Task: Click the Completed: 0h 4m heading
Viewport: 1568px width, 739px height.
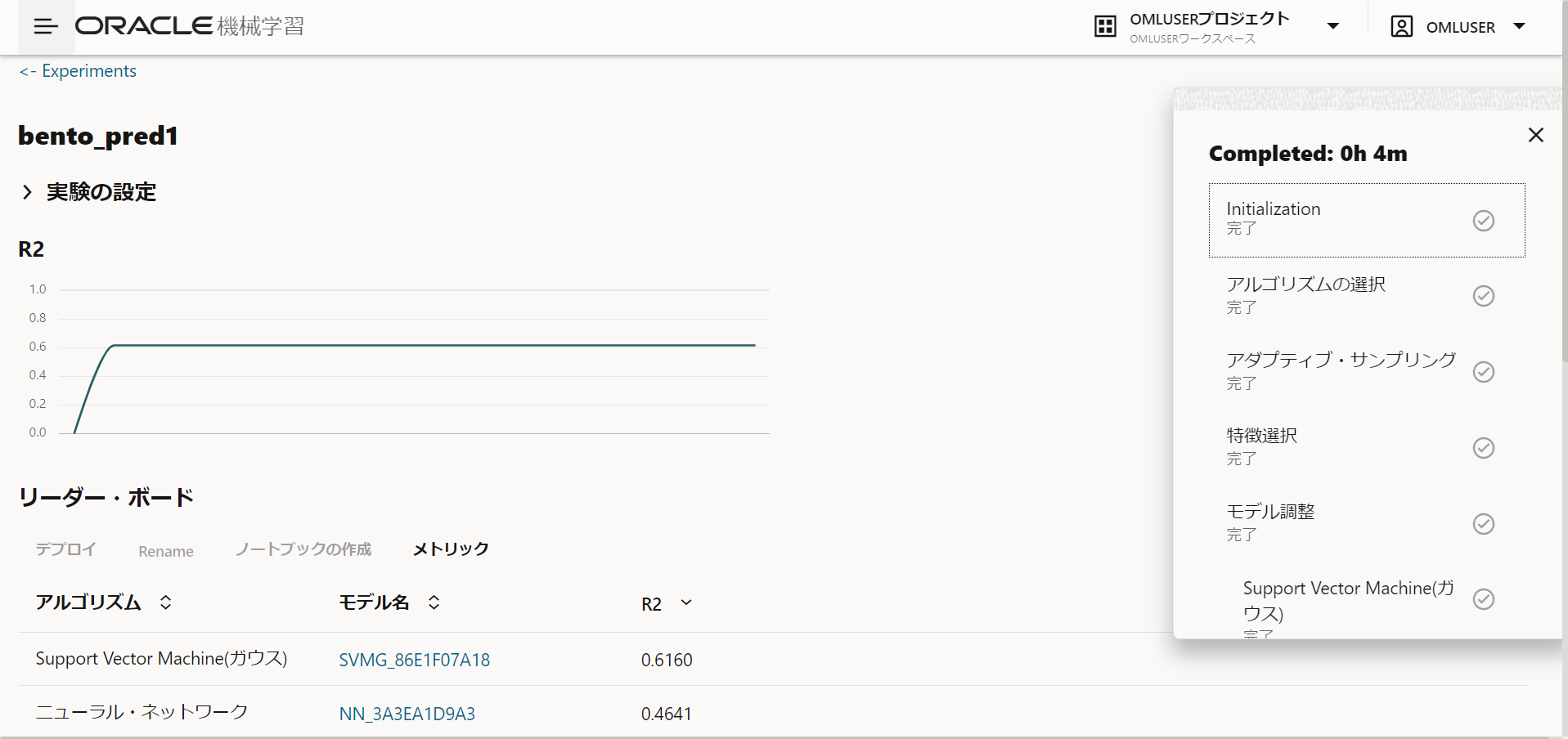Action: click(x=1308, y=154)
